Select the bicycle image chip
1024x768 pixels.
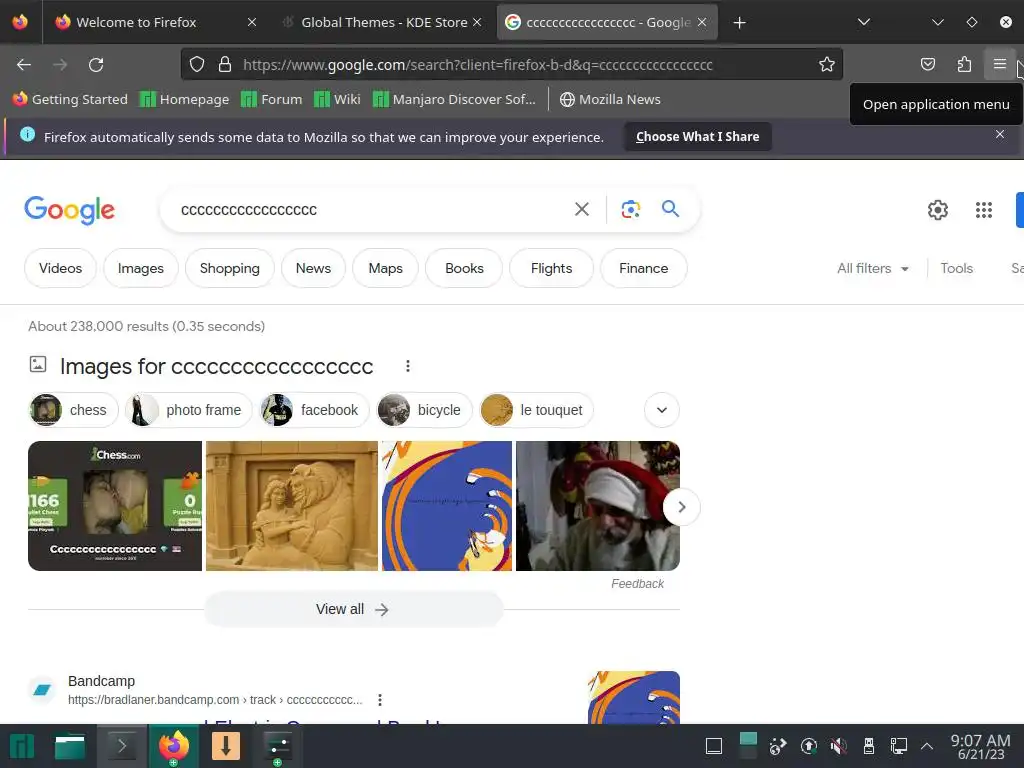pyautogui.click(x=424, y=410)
